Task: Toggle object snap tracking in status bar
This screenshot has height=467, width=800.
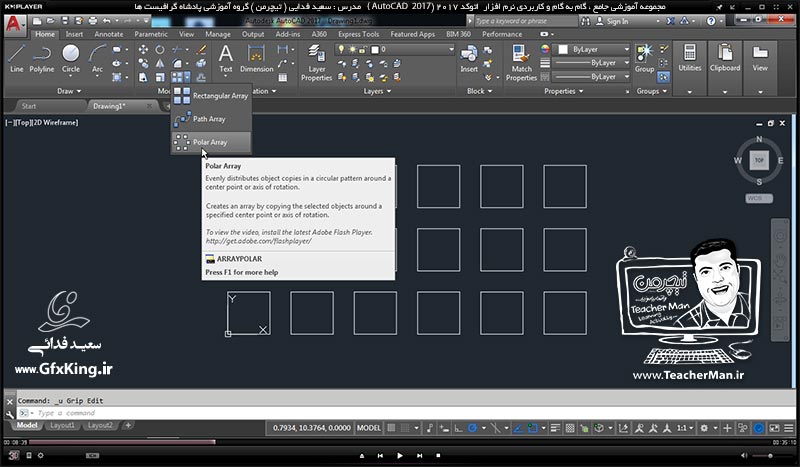Action: click(519, 428)
